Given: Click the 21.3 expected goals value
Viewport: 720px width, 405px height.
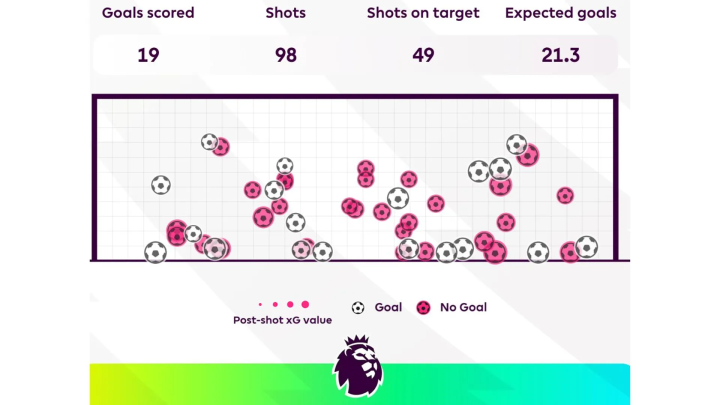Looking at the screenshot, I should tap(560, 55).
